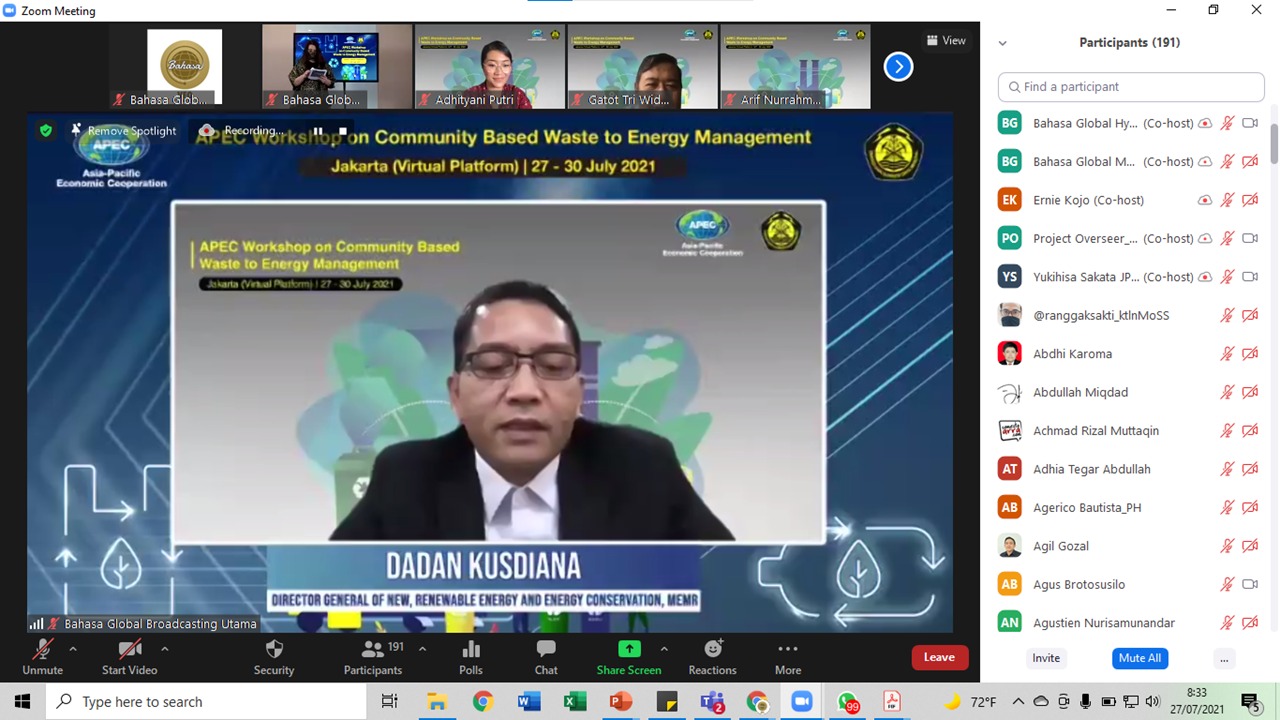
Task: Click the Find a participant search field
Action: pyautogui.click(x=1130, y=86)
